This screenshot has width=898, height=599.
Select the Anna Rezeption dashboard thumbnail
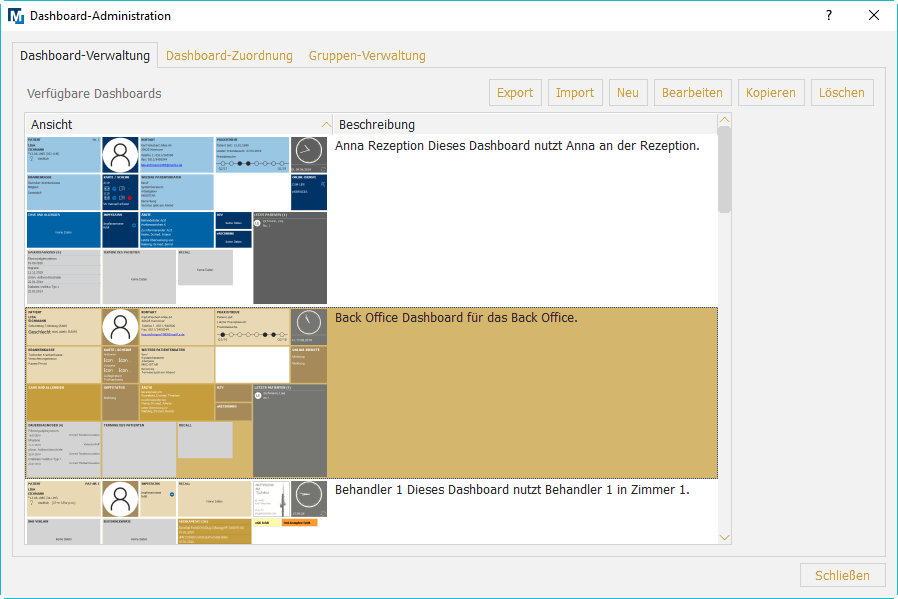click(x=177, y=220)
